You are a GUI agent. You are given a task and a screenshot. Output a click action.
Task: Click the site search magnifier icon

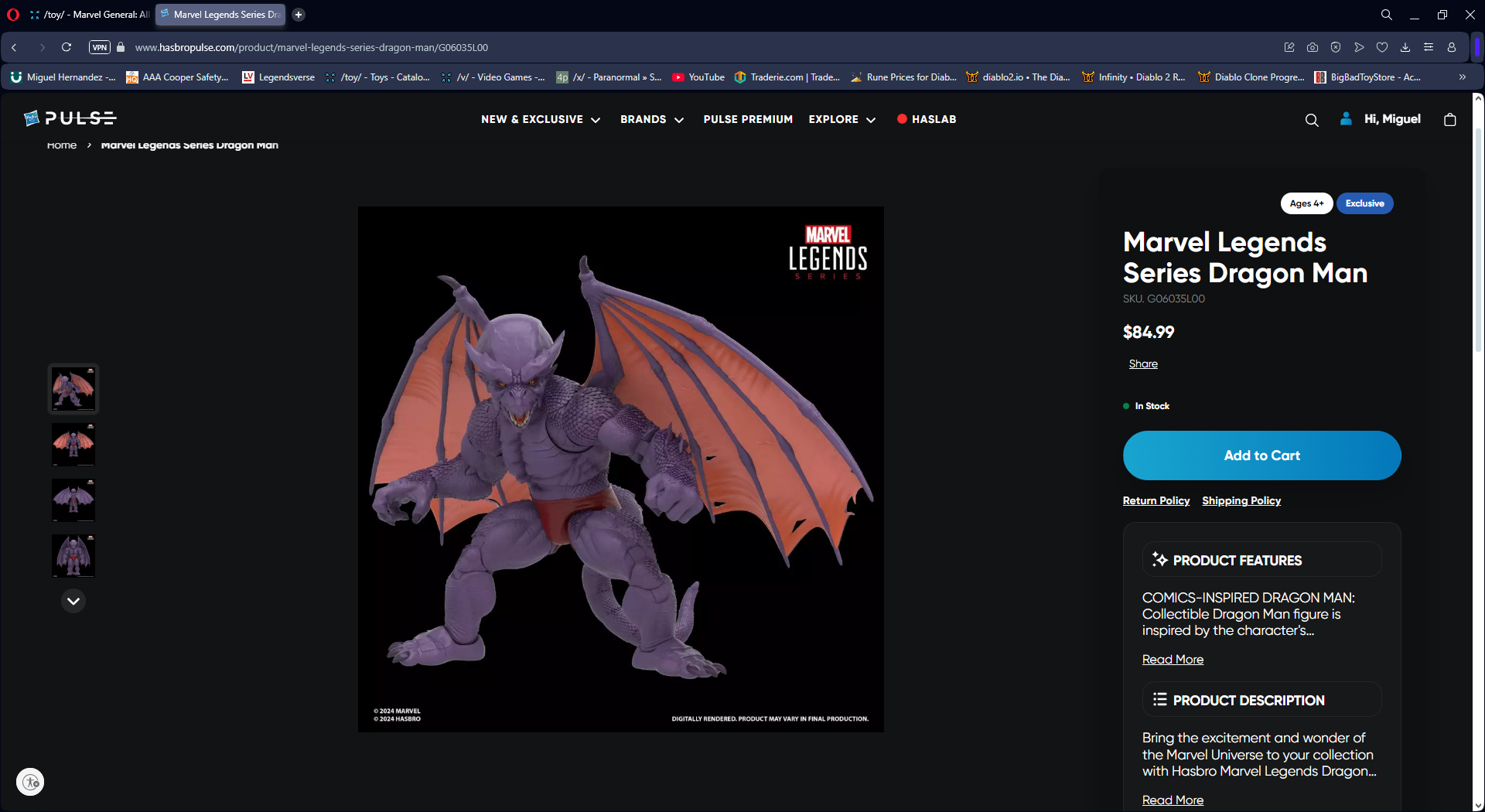(x=1311, y=120)
